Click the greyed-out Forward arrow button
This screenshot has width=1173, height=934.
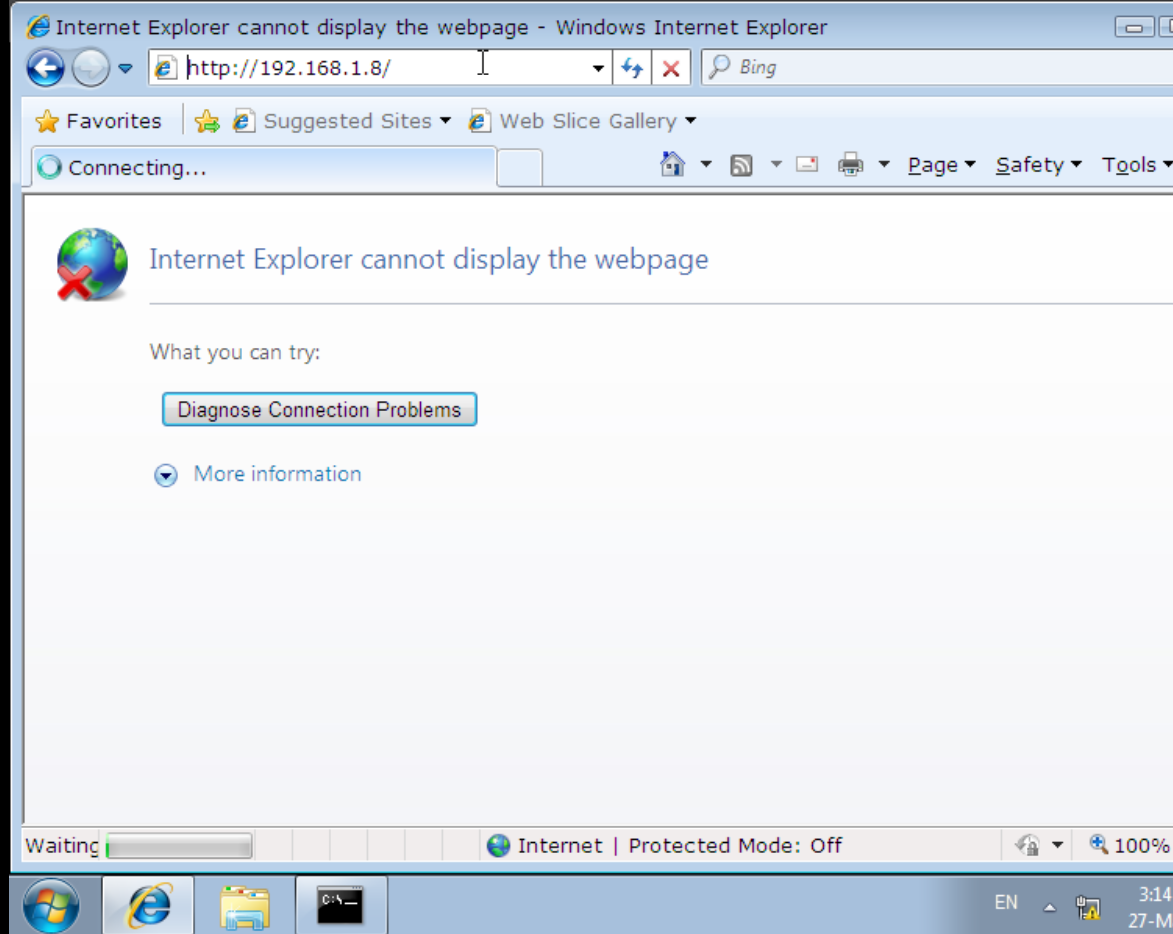click(91, 68)
